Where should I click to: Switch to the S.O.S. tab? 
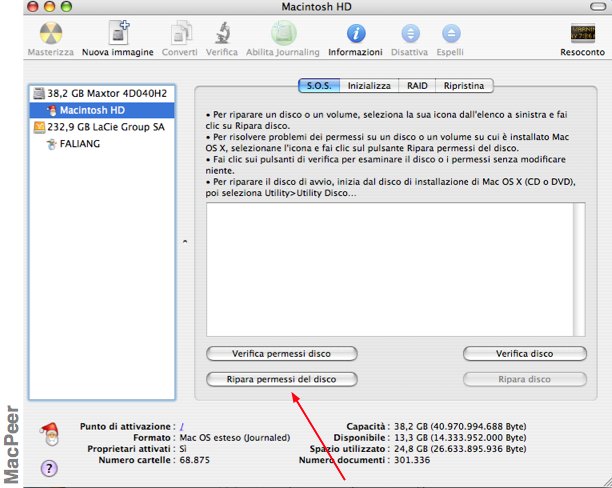(x=319, y=85)
